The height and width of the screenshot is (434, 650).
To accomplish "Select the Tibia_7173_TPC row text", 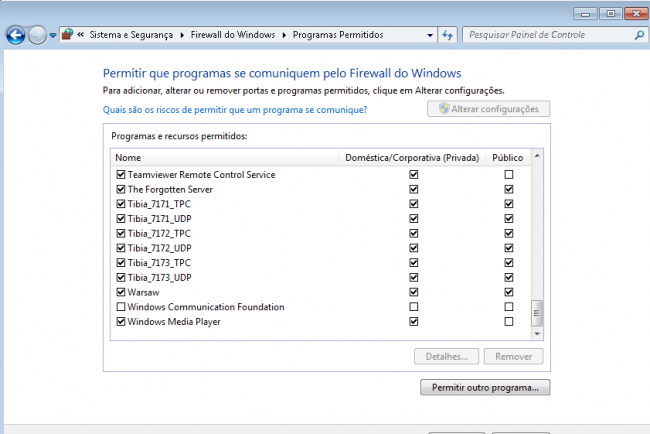I will point(159,263).
